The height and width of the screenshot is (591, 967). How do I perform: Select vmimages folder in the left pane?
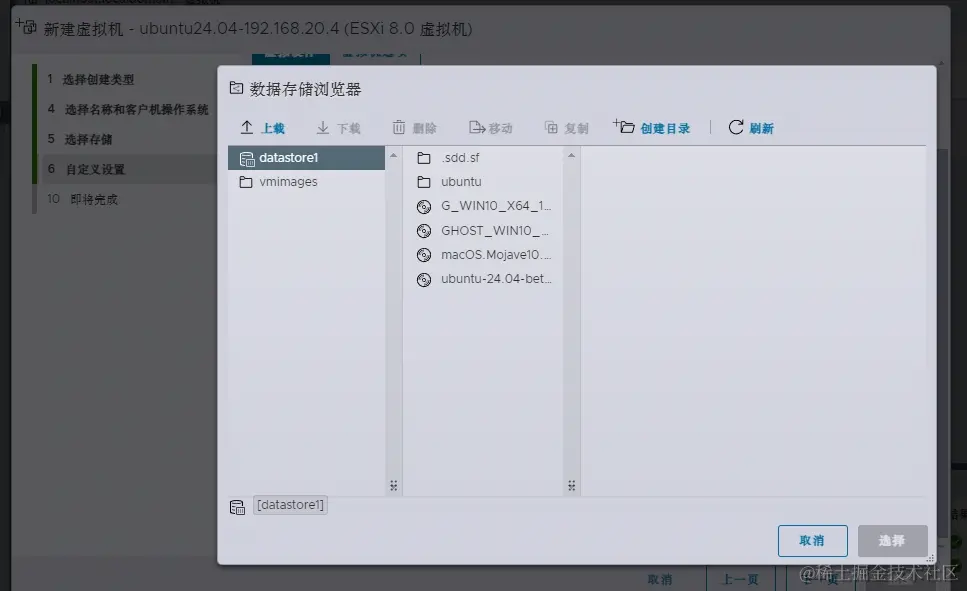[x=307, y=182]
